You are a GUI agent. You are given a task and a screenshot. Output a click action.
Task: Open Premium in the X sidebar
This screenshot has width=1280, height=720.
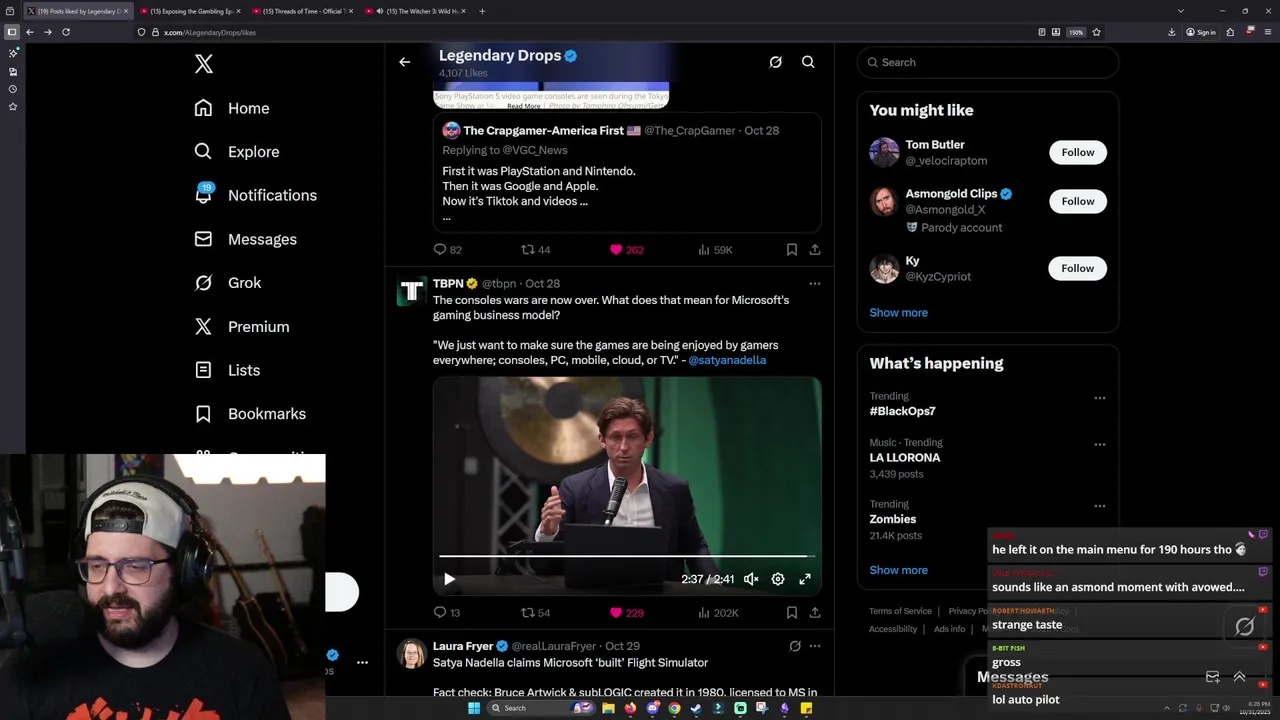pyautogui.click(x=242, y=327)
